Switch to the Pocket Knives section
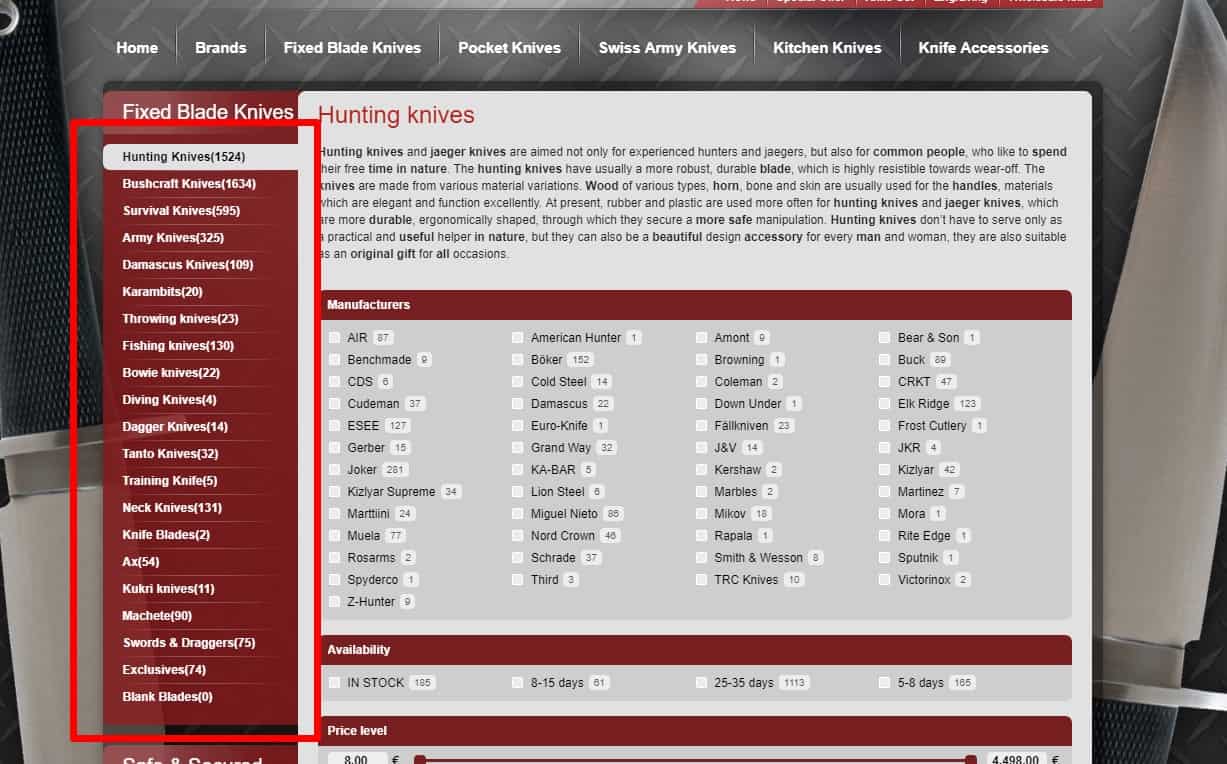This screenshot has height=764, width=1227. click(x=509, y=47)
